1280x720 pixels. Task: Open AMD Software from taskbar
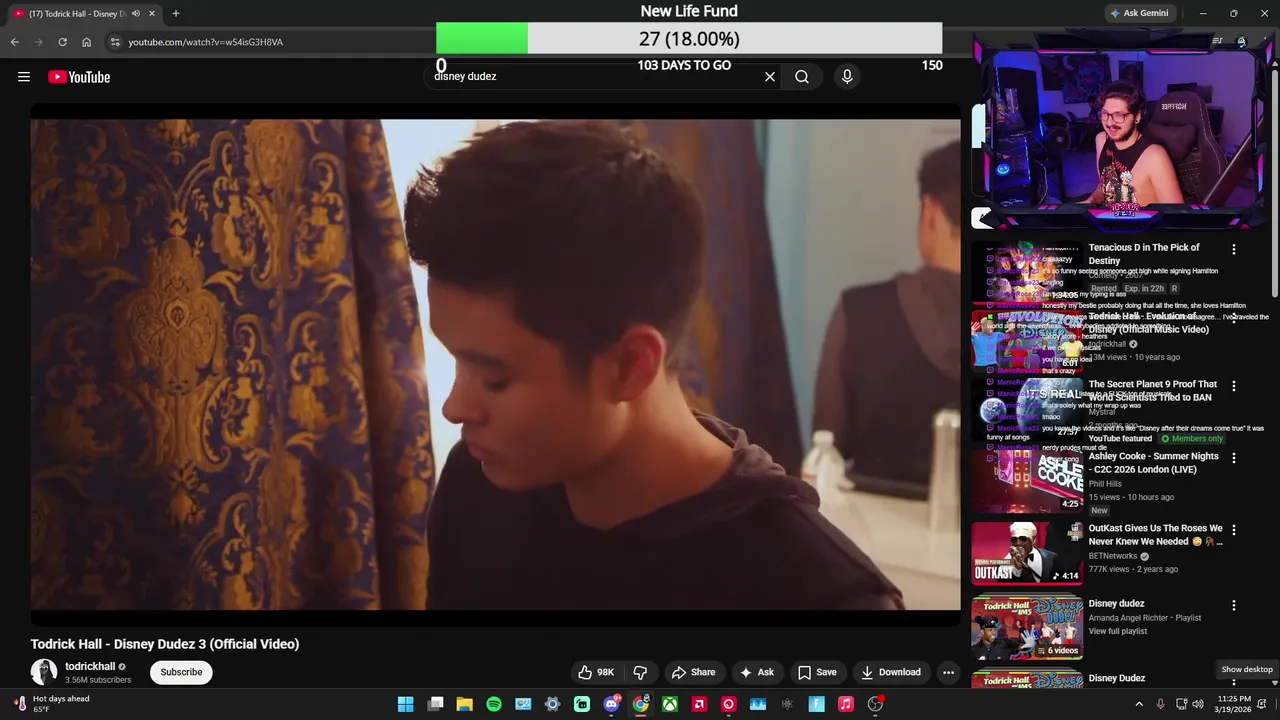click(699, 704)
